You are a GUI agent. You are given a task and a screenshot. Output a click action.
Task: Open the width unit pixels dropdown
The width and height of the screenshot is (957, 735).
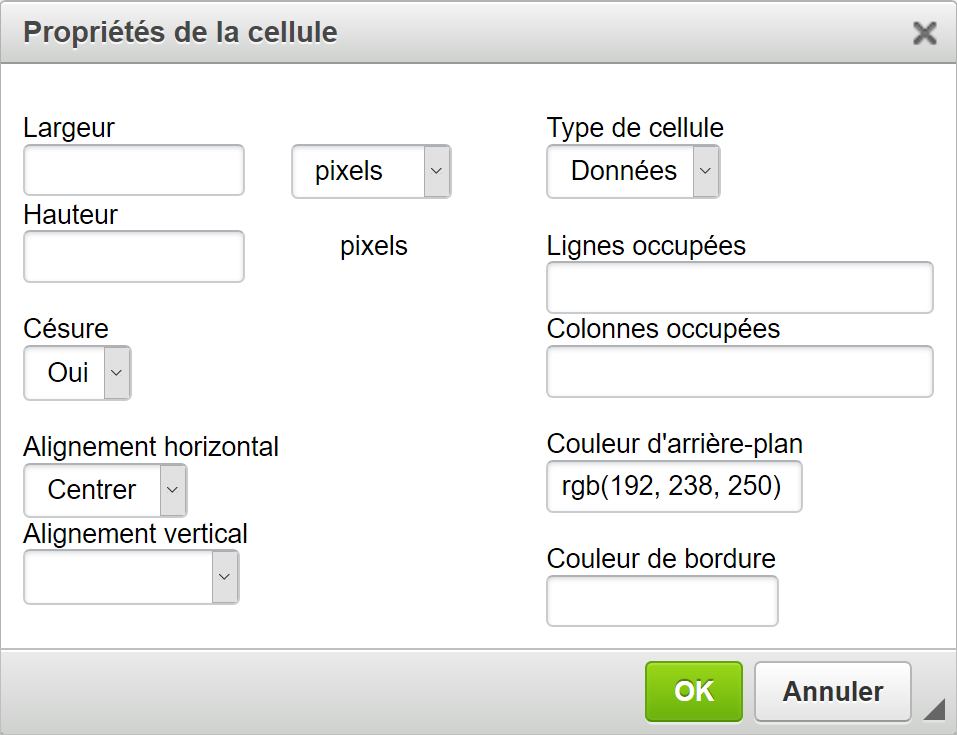tap(371, 171)
